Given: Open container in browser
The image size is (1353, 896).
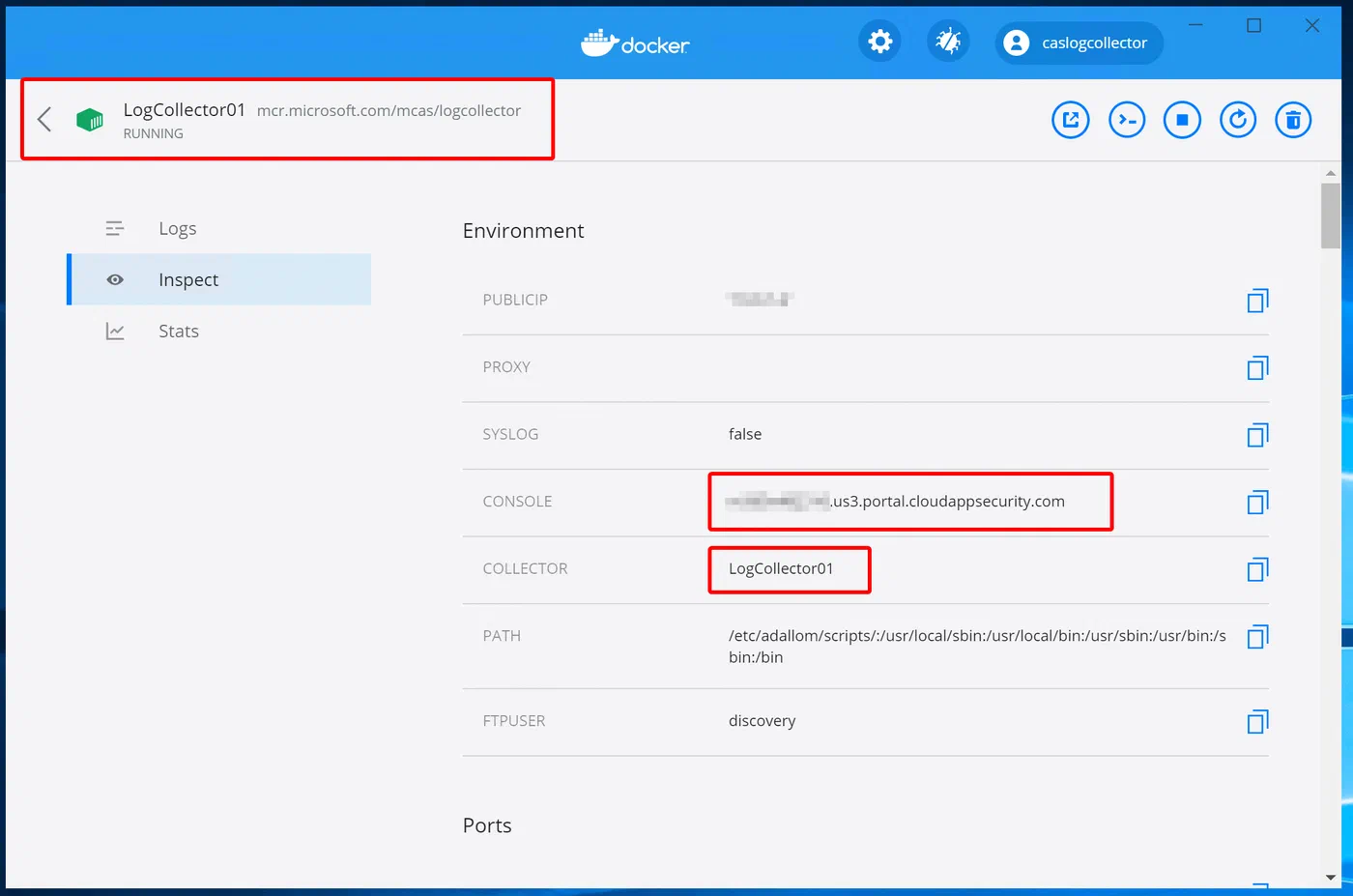Looking at the screenshot, I should [1071, 120].
